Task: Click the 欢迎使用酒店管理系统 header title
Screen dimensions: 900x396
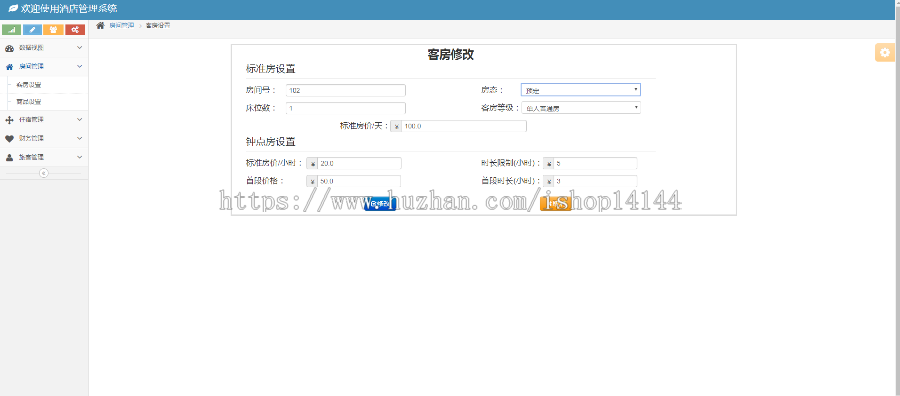Action: (69, 9)
